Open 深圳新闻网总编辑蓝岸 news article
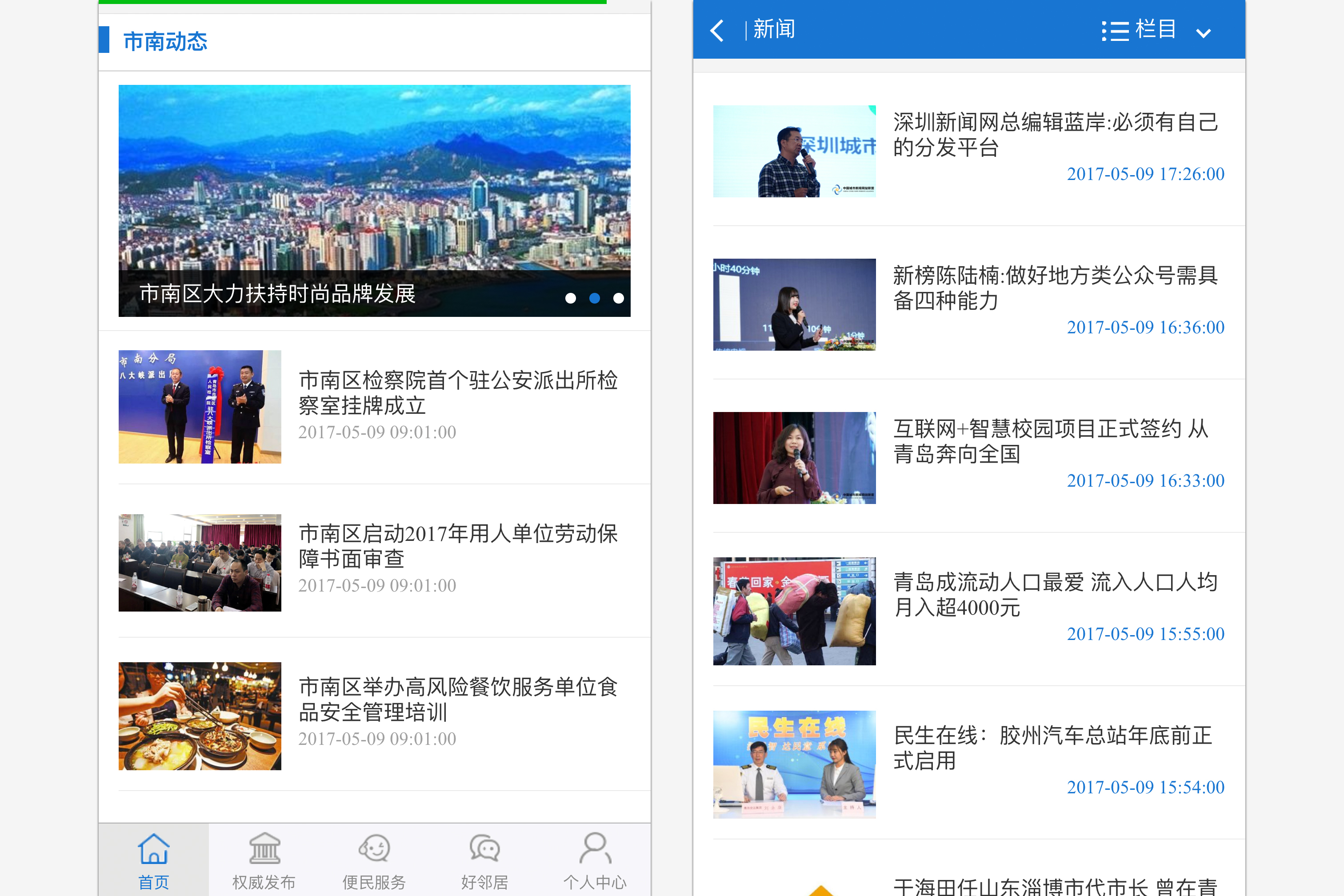1344x896 pixels. coord(1055,134)
